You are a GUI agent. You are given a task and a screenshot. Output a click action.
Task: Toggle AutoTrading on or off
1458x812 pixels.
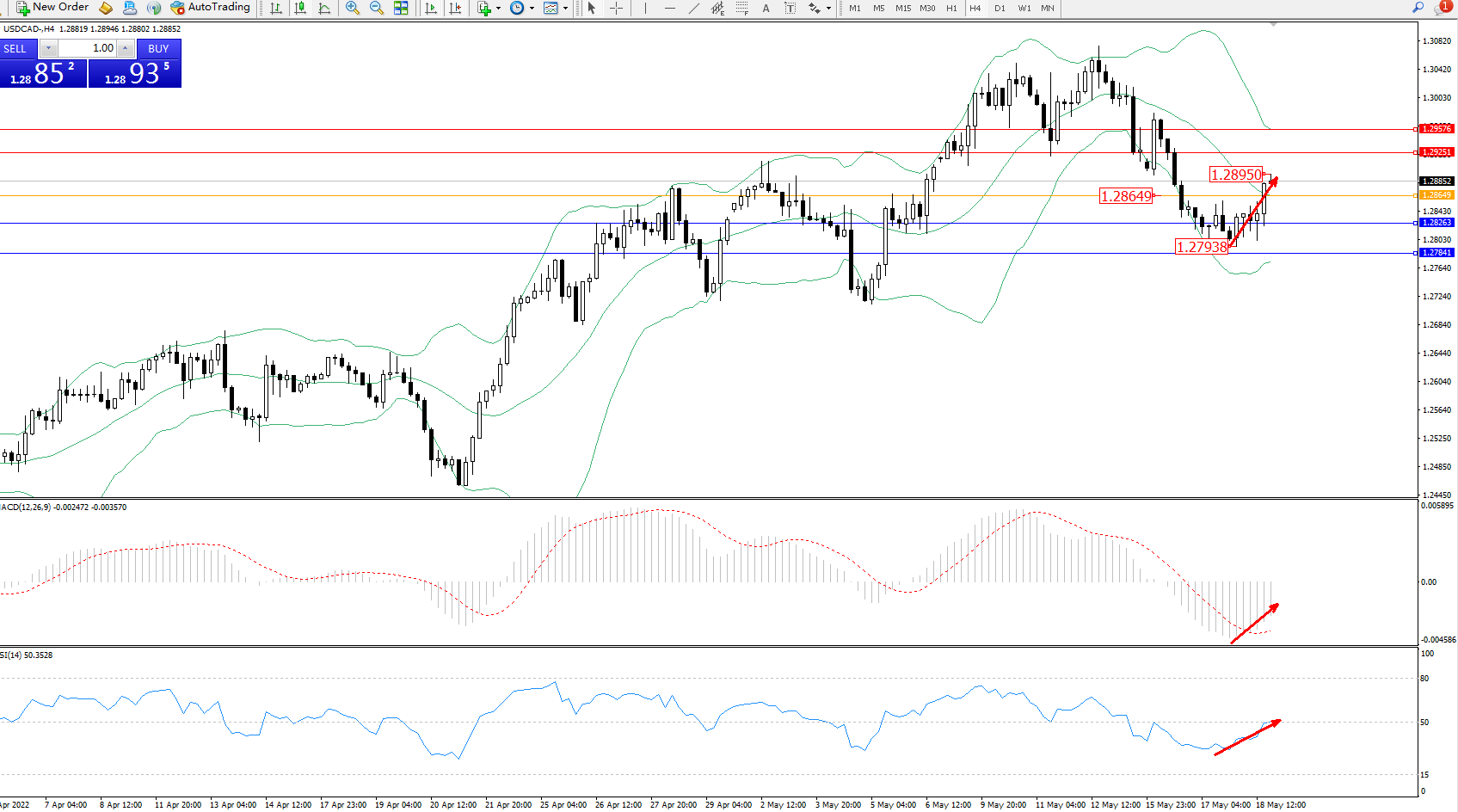tap(211, 7)
